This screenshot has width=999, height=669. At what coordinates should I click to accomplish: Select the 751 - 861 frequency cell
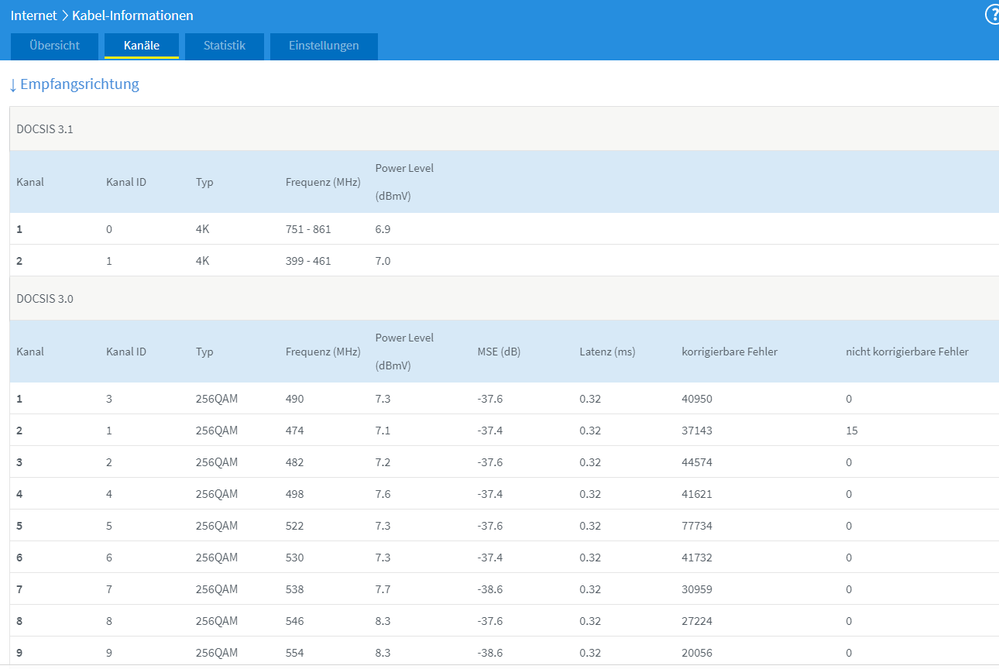tap(308, 229)
